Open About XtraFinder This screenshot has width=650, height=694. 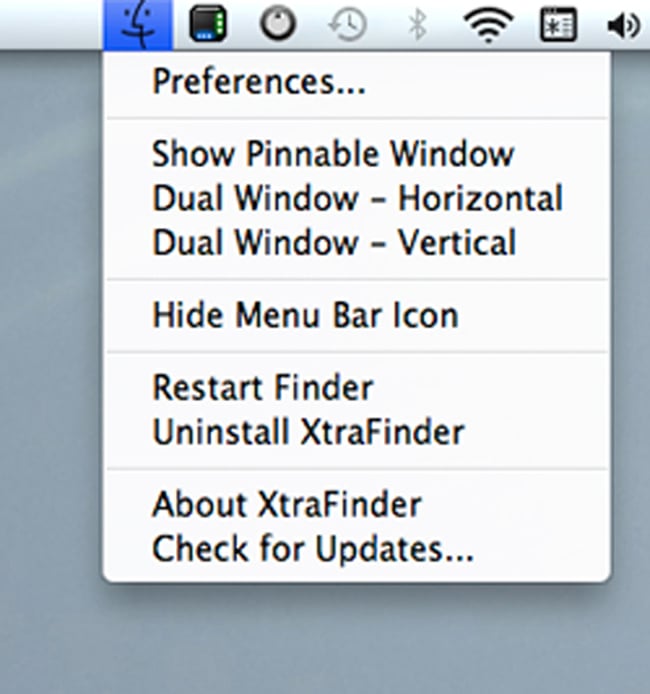[286, 504]
